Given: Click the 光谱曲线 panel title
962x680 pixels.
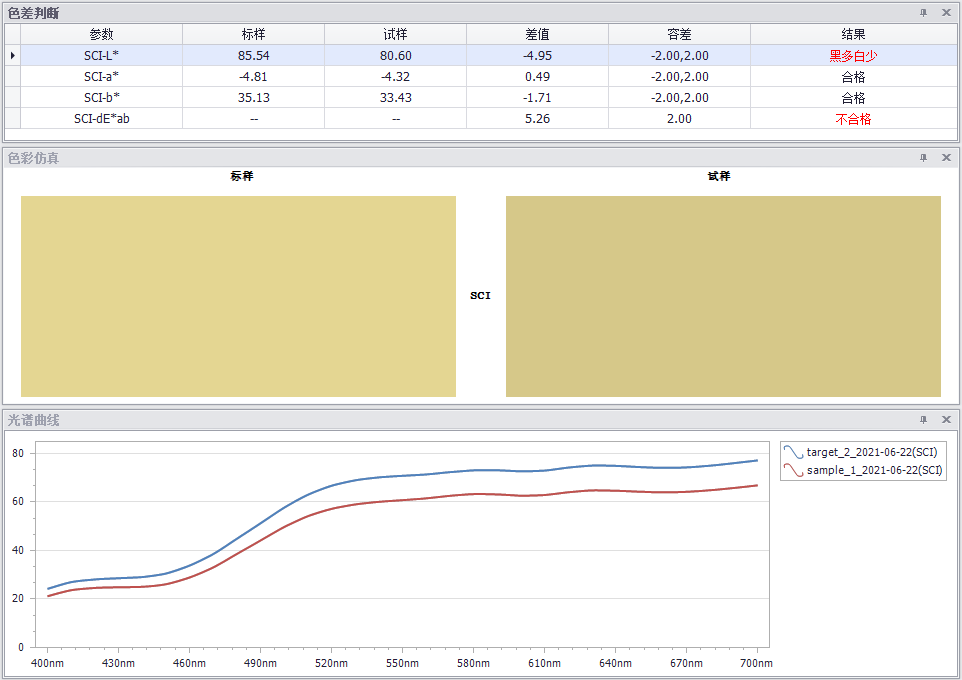Looking at the screenshot, I should [x=33, y=420].
